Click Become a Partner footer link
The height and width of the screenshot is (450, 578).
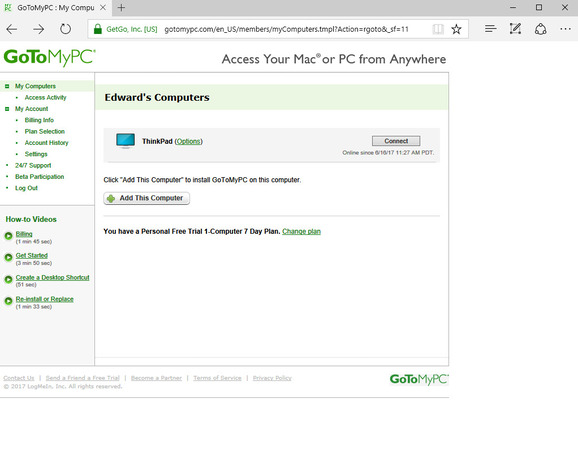pyautogui.click(x=156, y=378)
